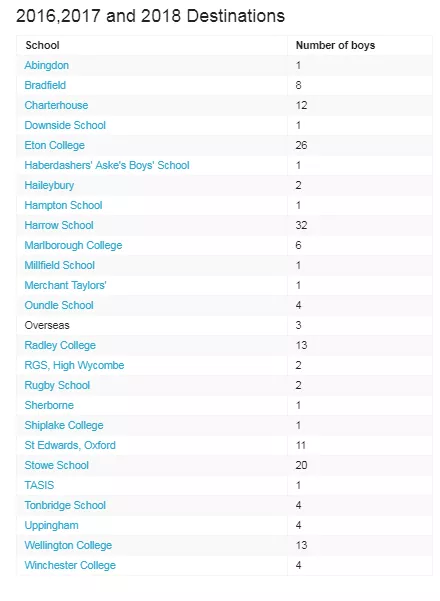Open the Marlborough College link
440x601 pixels.
click(x=73, y=246)
